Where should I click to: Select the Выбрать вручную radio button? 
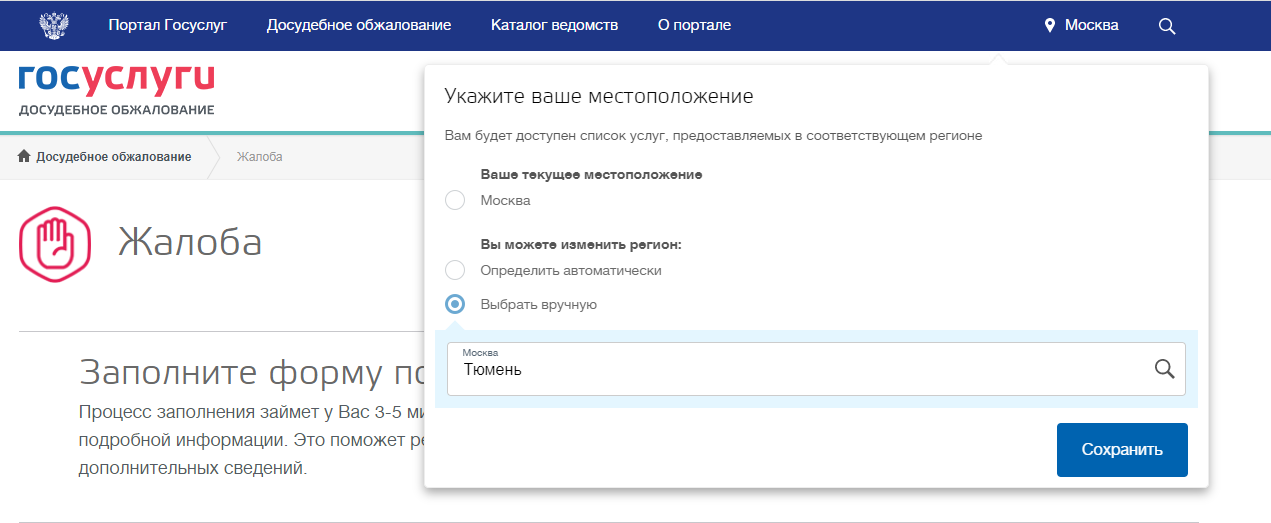(x=455, y=304)
